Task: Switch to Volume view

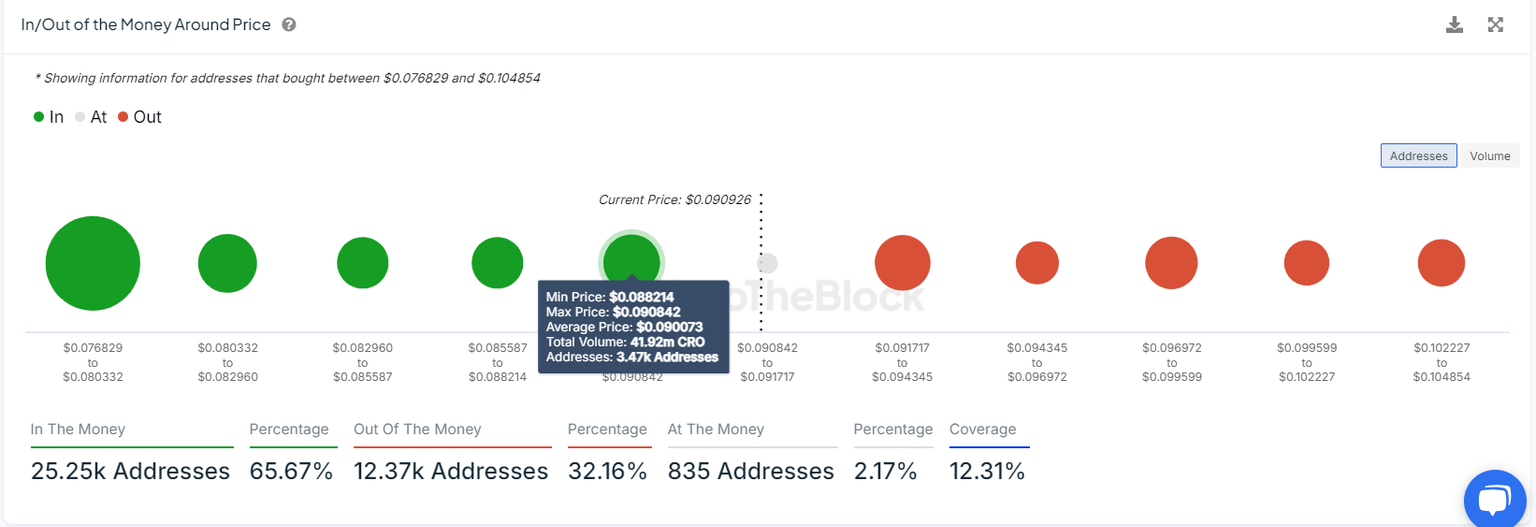Action: click(x=1489, y=156)
